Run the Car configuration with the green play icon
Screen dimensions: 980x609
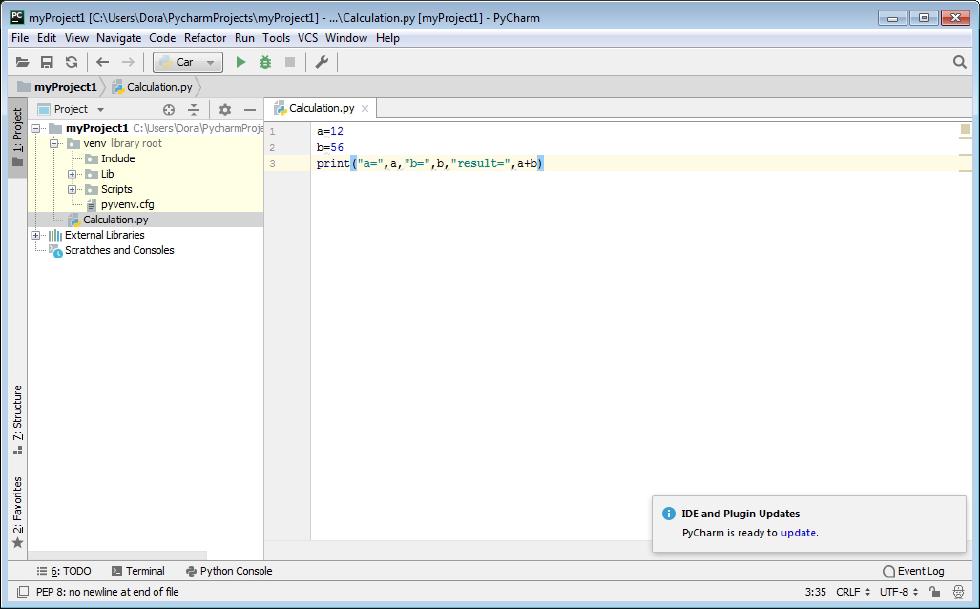point(241,62)
